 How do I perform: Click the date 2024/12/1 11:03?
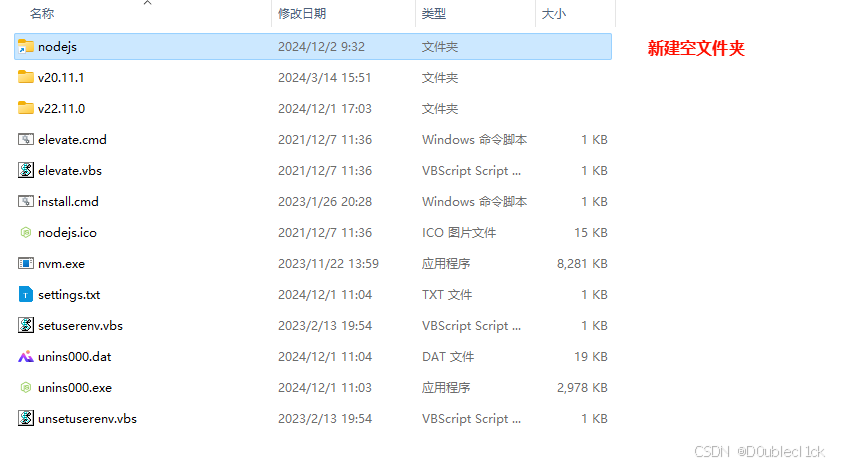(324, 388)
